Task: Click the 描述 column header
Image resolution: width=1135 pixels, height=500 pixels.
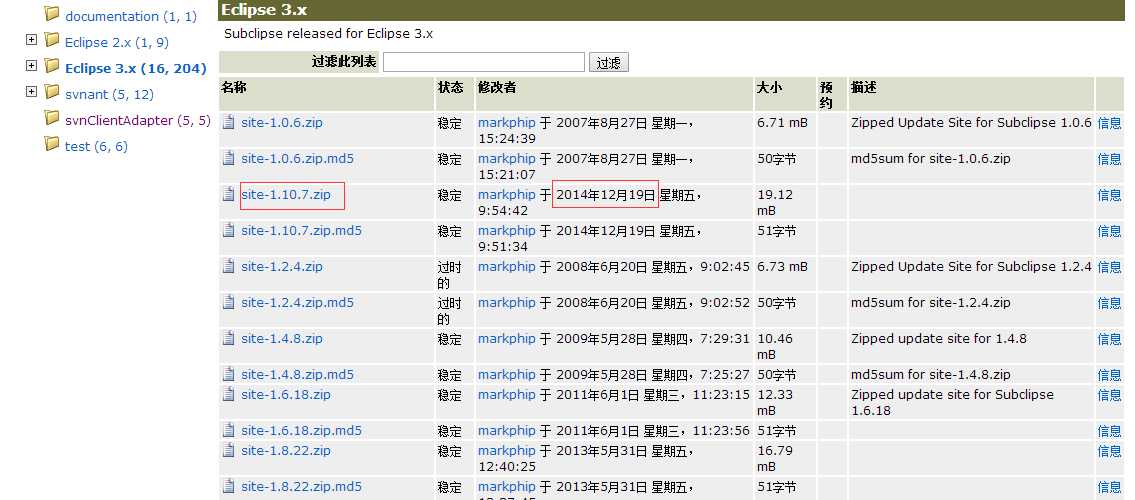Action: (x=864, y=88)
